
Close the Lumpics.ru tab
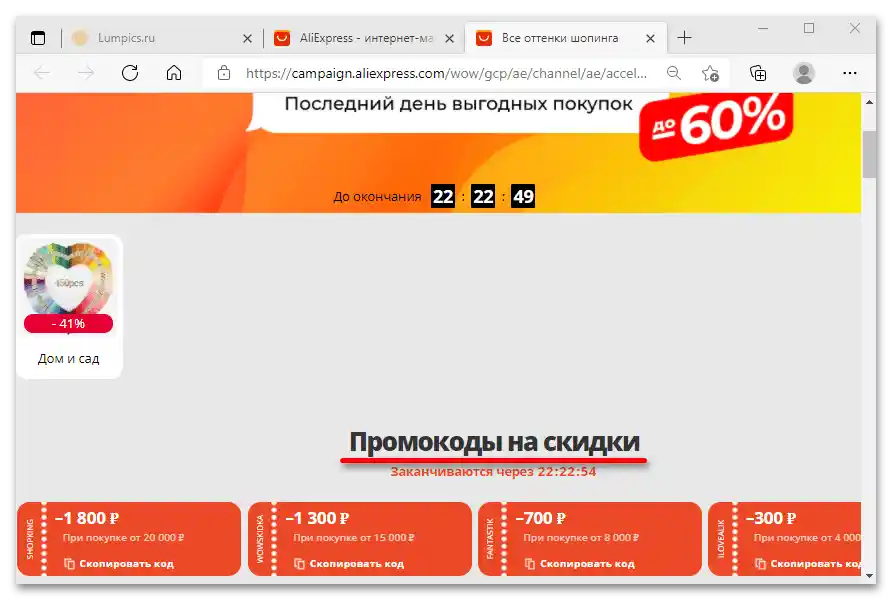click(247, 39)
